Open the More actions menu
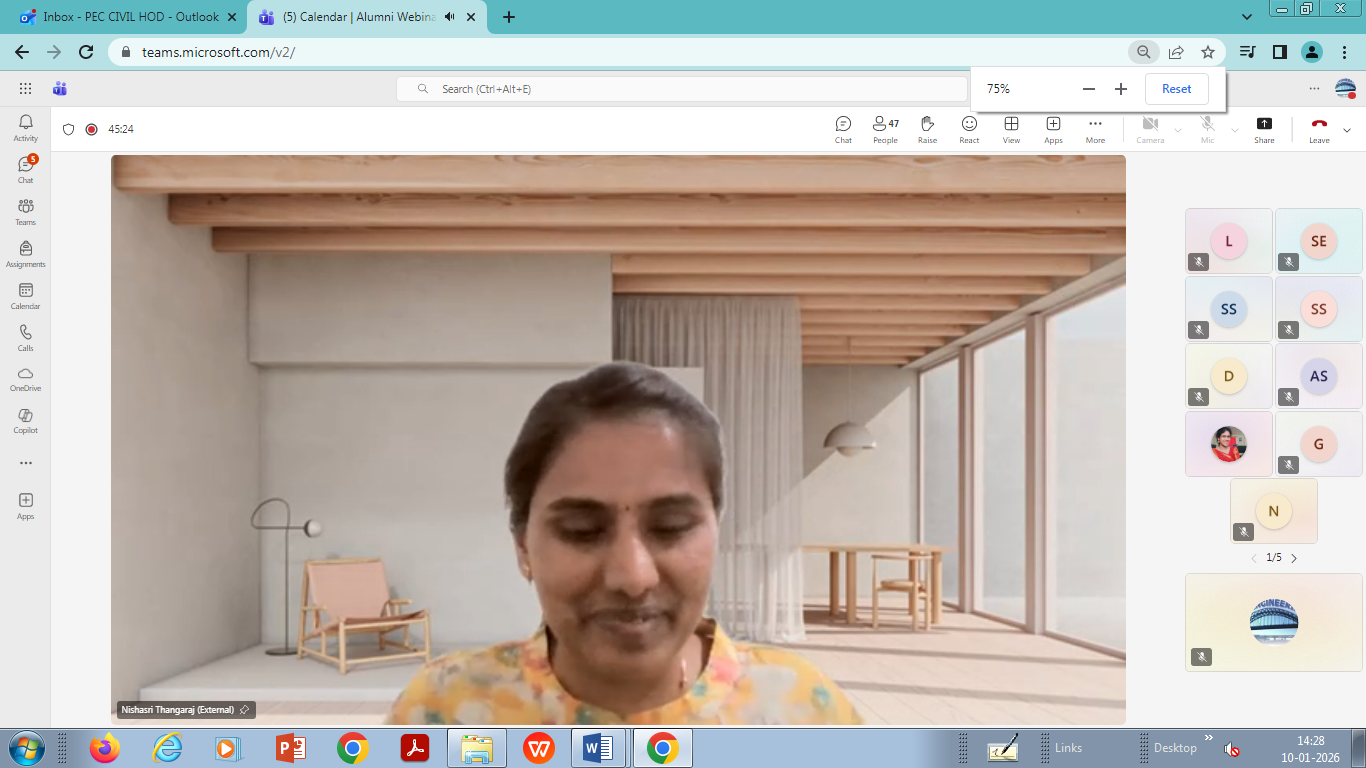Viewport: 1366px width, 768px height. 1095,128
